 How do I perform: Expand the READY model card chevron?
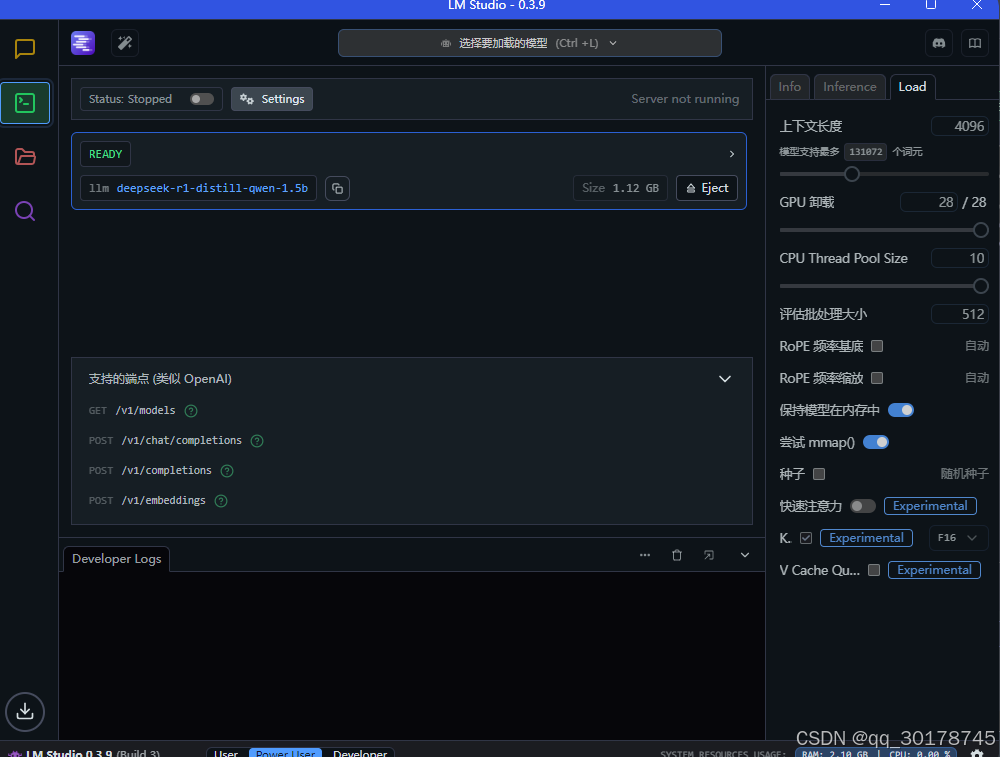pyautogui.click(x=732, y=154)
